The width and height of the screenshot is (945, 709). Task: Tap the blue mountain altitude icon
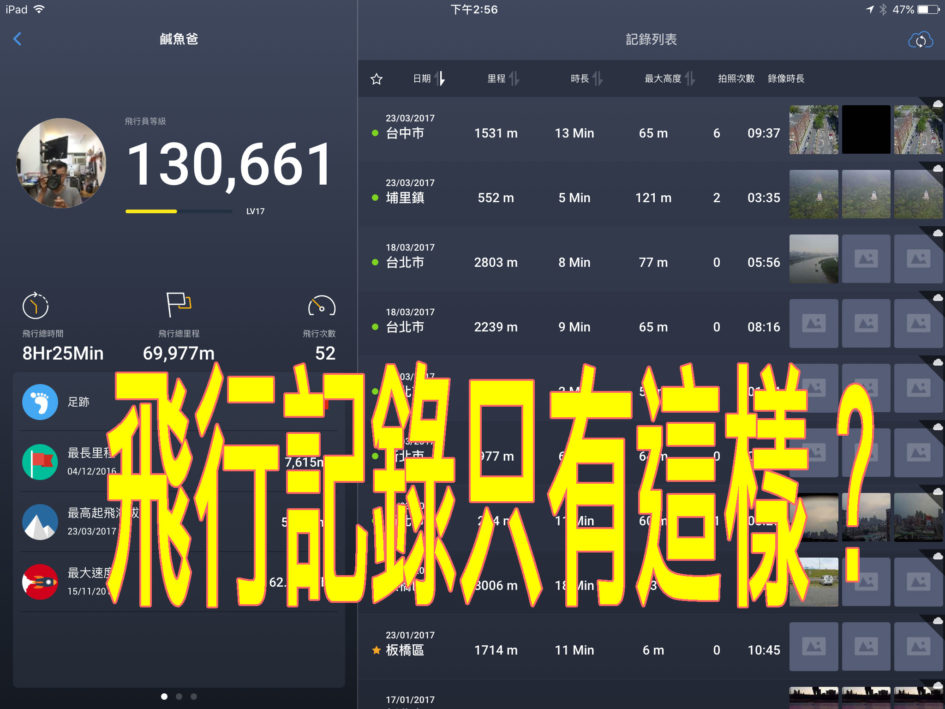[x=40, y=522]
